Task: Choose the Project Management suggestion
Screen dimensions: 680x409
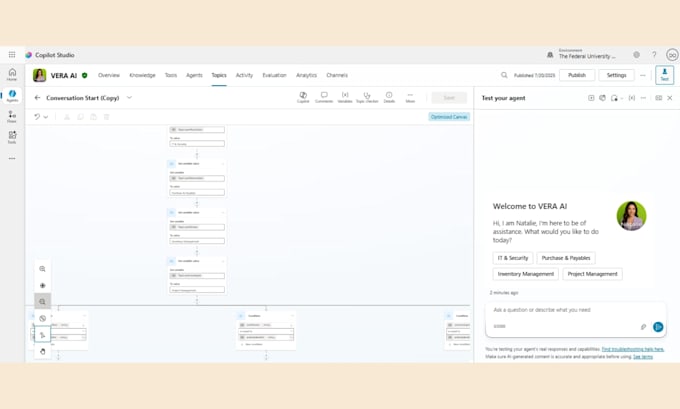Action: pos(592,274)
